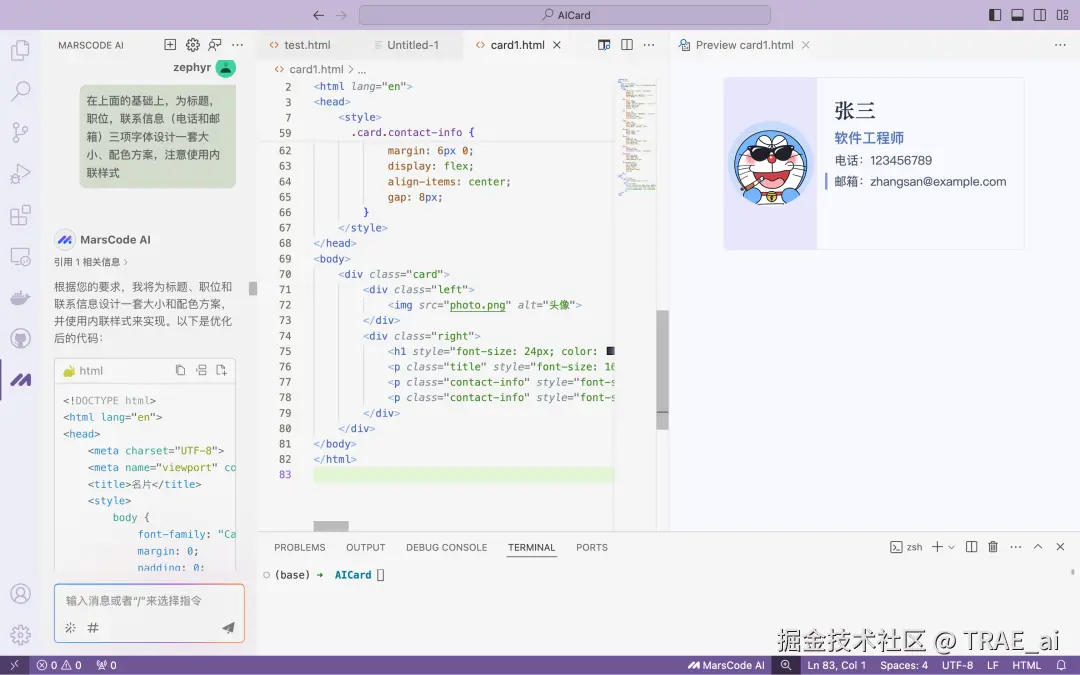Open preview to the side icon

pyautogui.click(x=604, y=45)
